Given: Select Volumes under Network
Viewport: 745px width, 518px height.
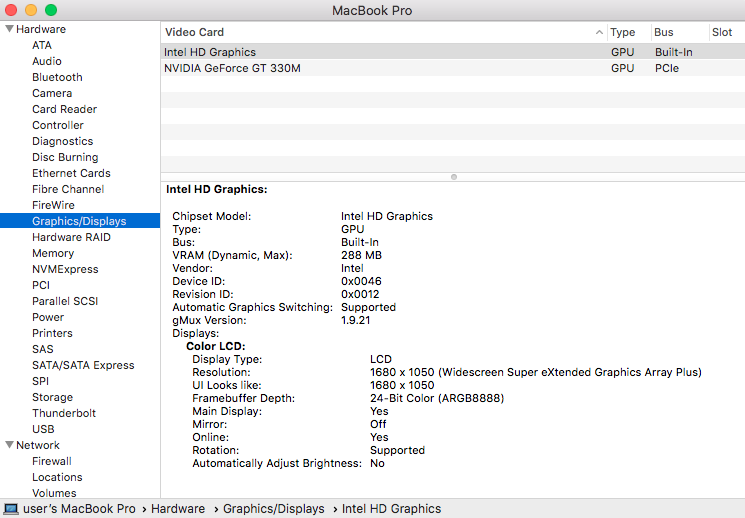Looking at the screenshot, I should pos(54,493).
